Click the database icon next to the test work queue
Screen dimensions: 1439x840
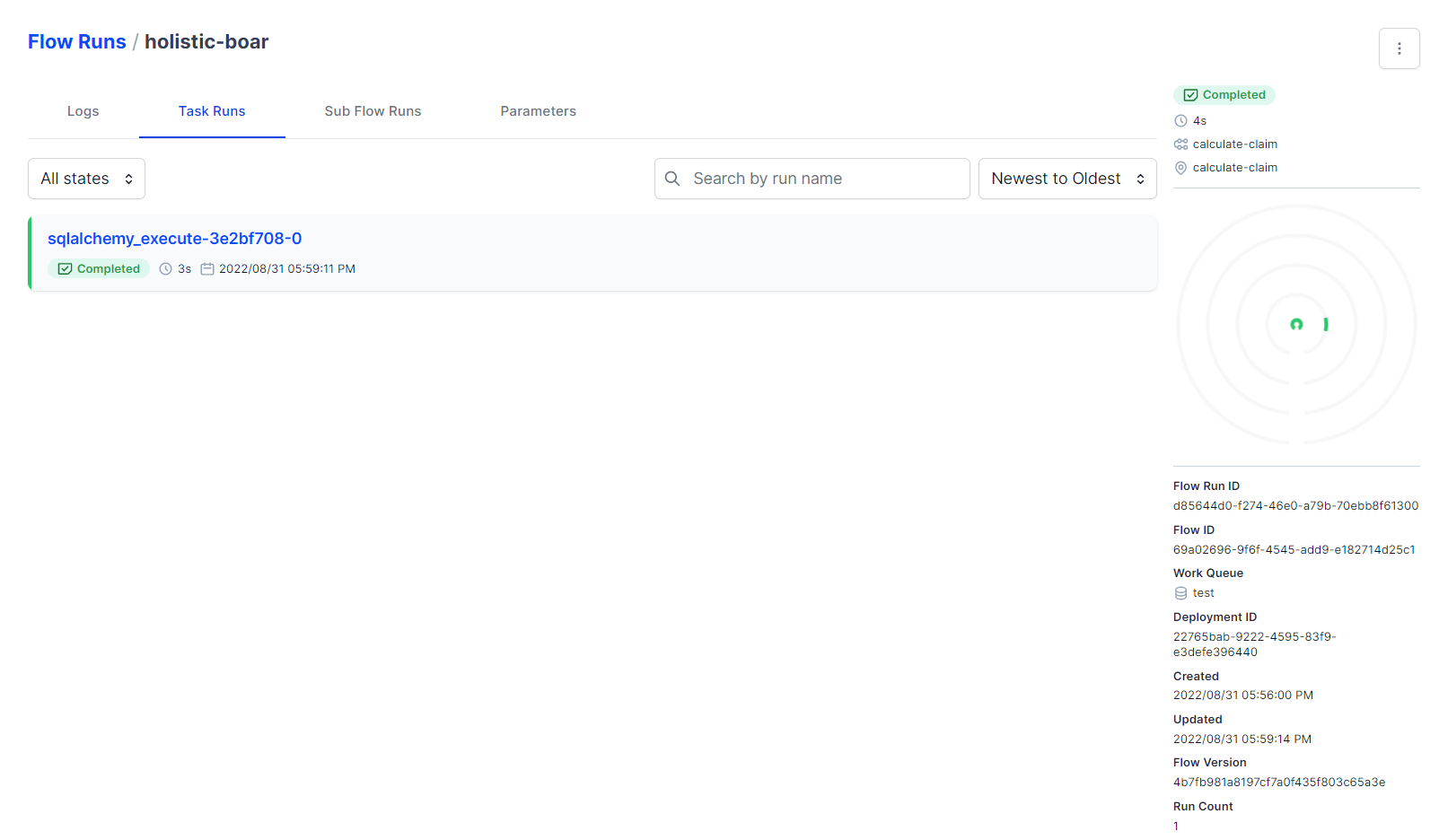tap(1180, 592)
